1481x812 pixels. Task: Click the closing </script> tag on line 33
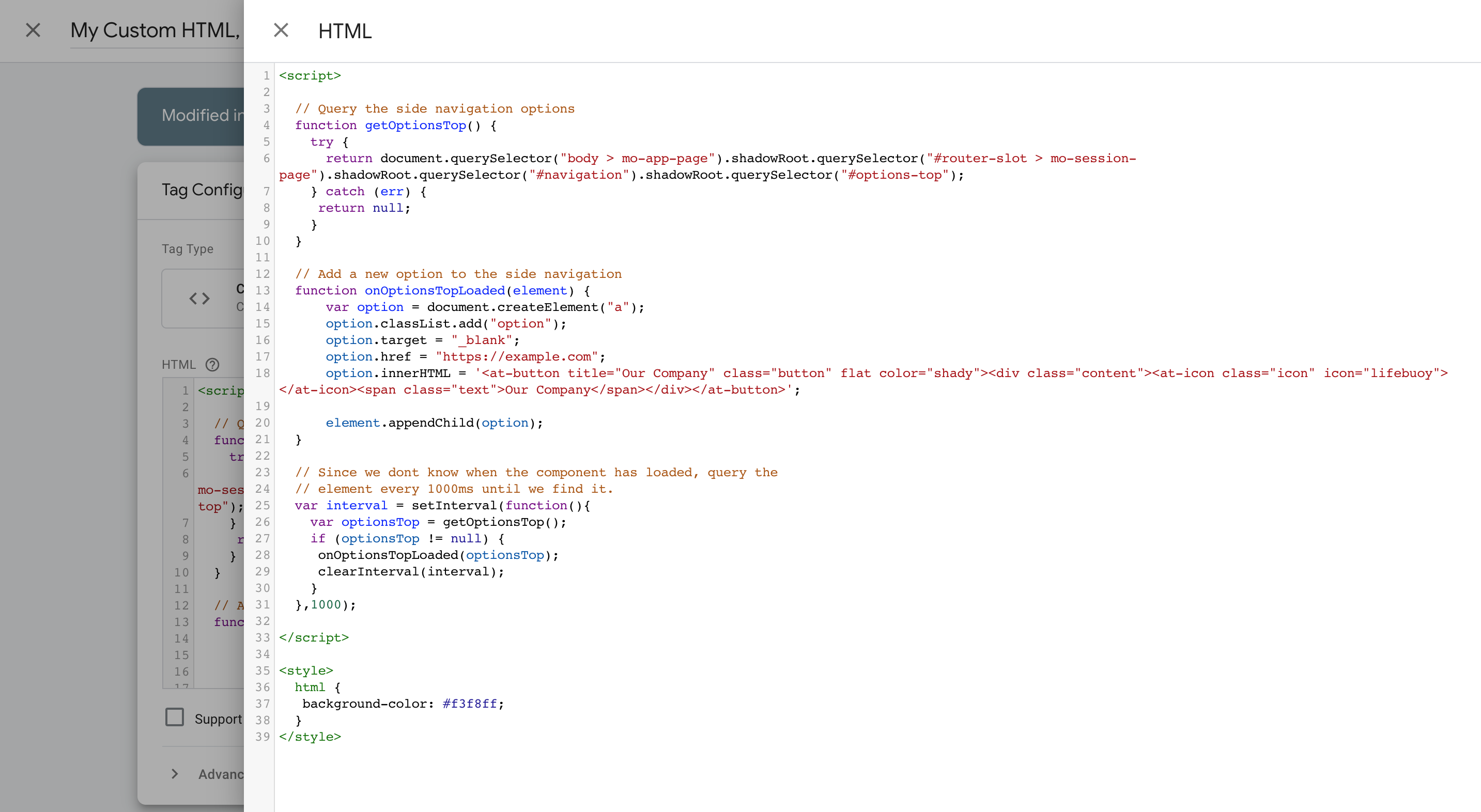pos(314,638)
